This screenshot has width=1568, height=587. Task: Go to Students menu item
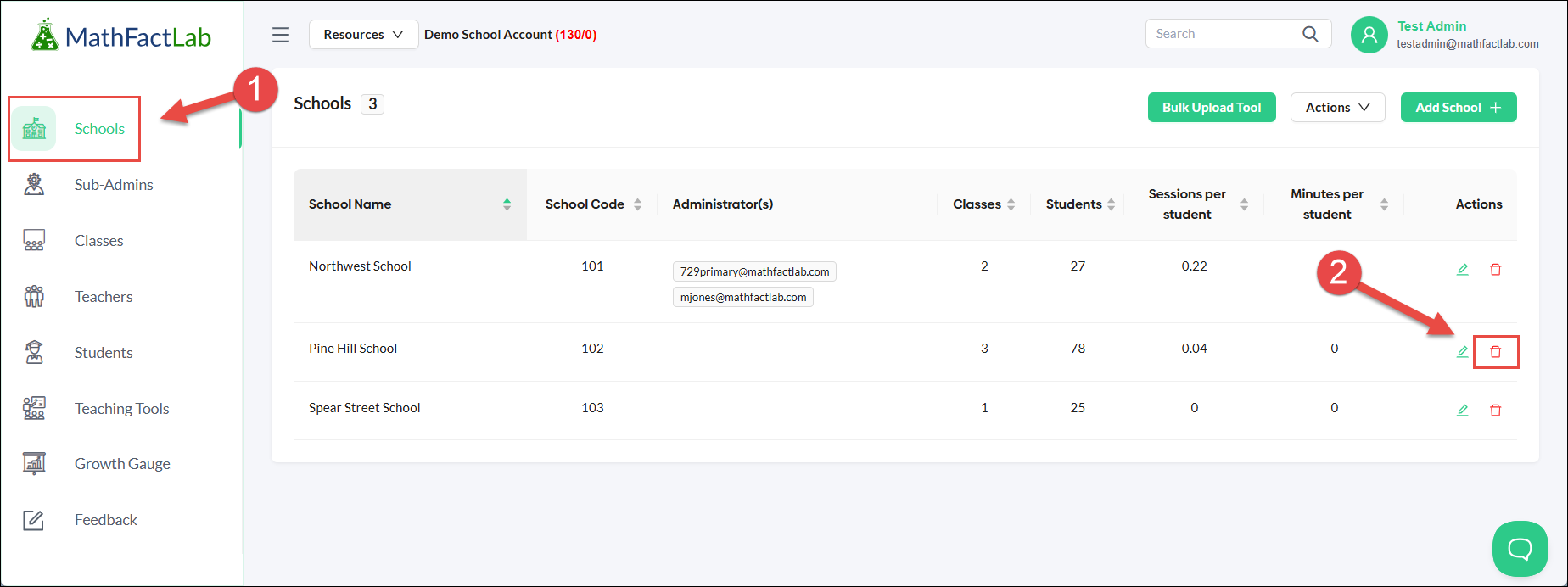tap(104, 352)
